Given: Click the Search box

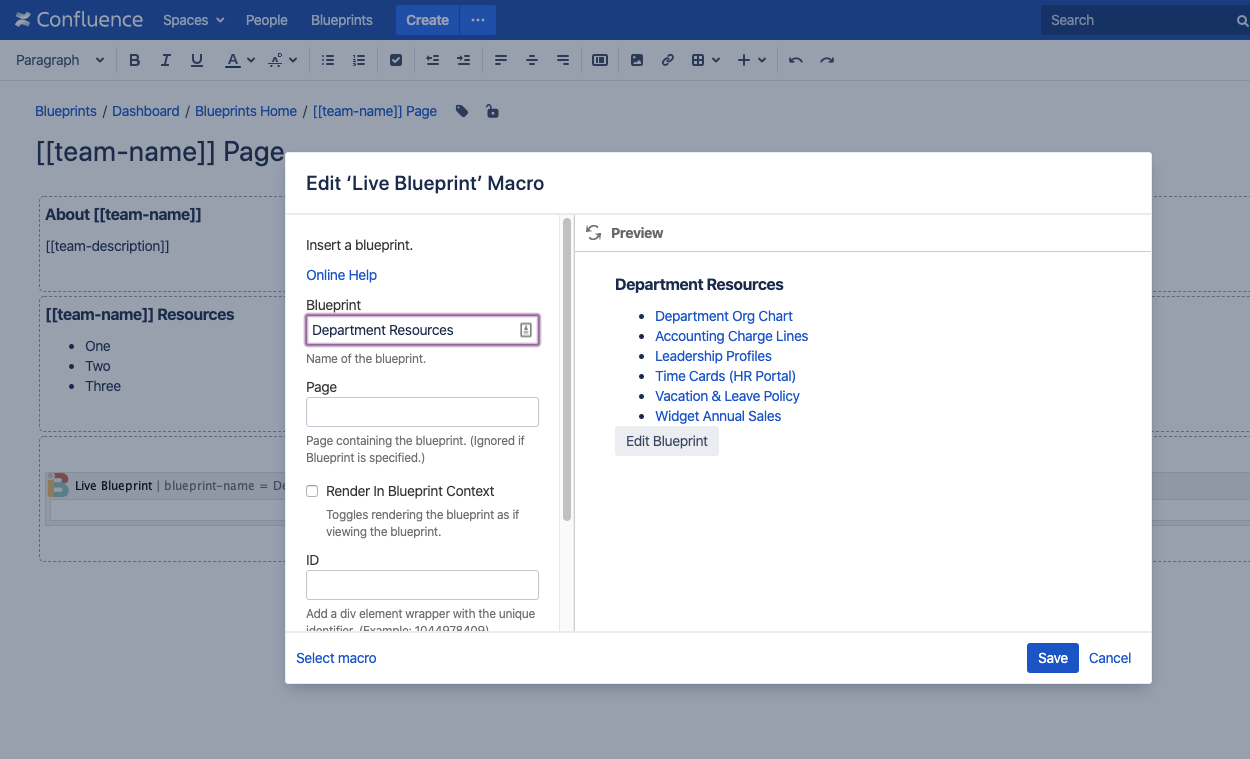Looking at the screenshot, I should pyautogui.click(x=1145, y=20).
